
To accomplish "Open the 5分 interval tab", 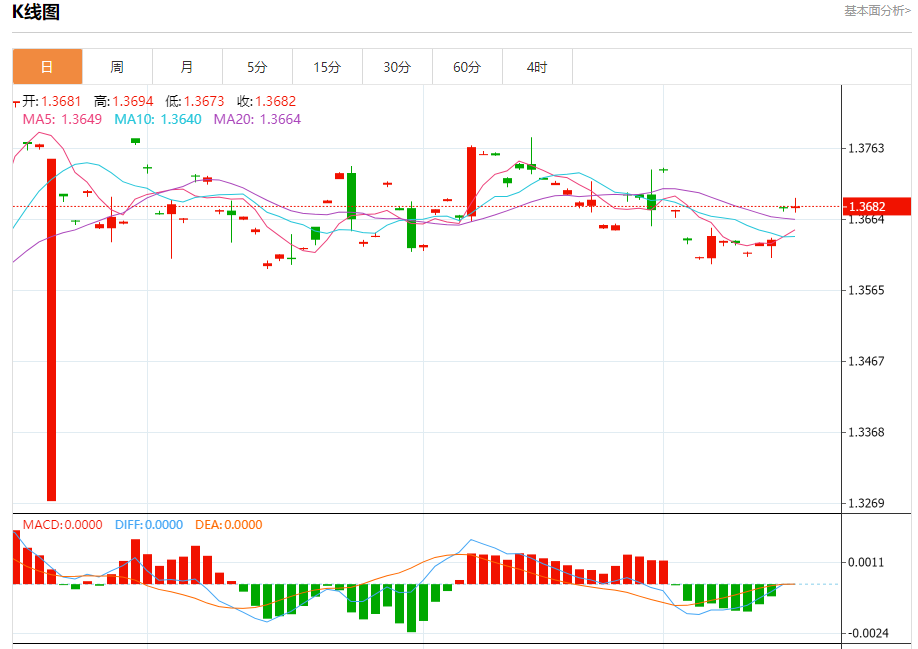I will [257, 67].
